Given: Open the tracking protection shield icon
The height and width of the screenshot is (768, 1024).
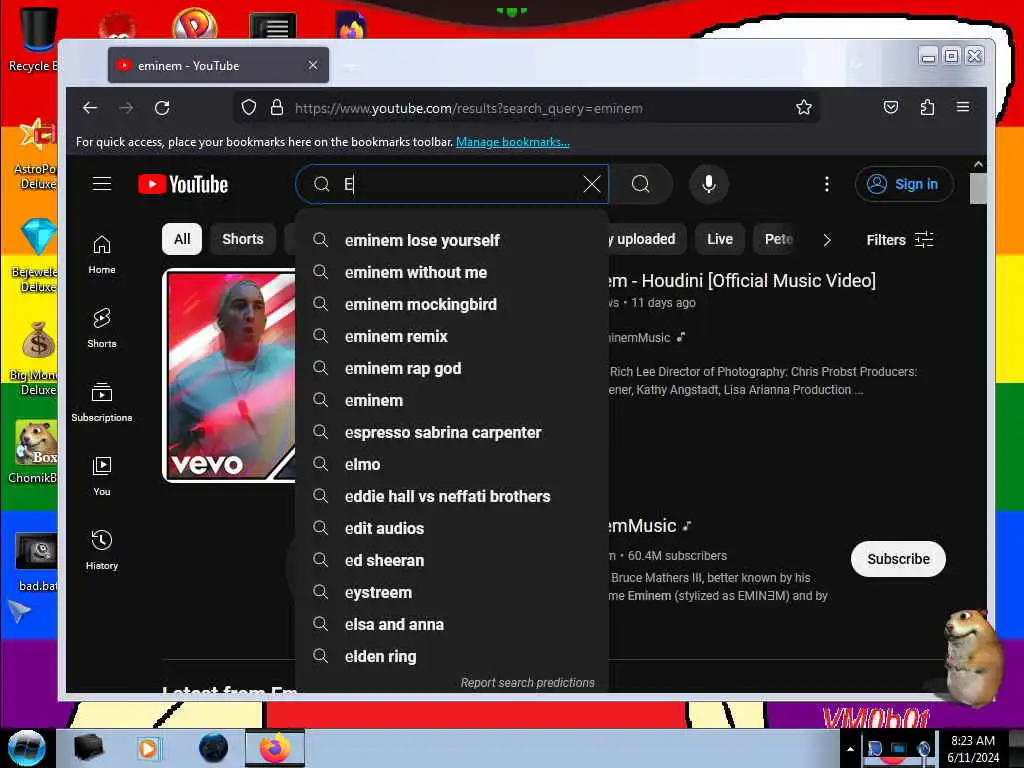Looking at the screenshot, I should point(249,107).
